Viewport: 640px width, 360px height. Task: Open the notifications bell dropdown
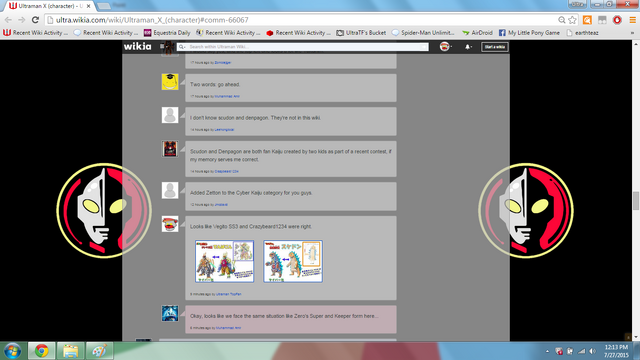click(x=468, y=47)
